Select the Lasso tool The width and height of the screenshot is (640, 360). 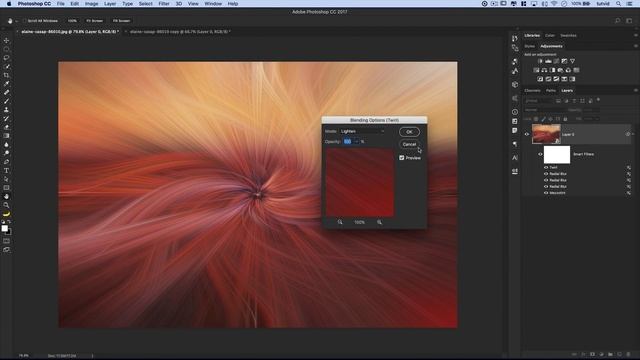tap(7, 58)
